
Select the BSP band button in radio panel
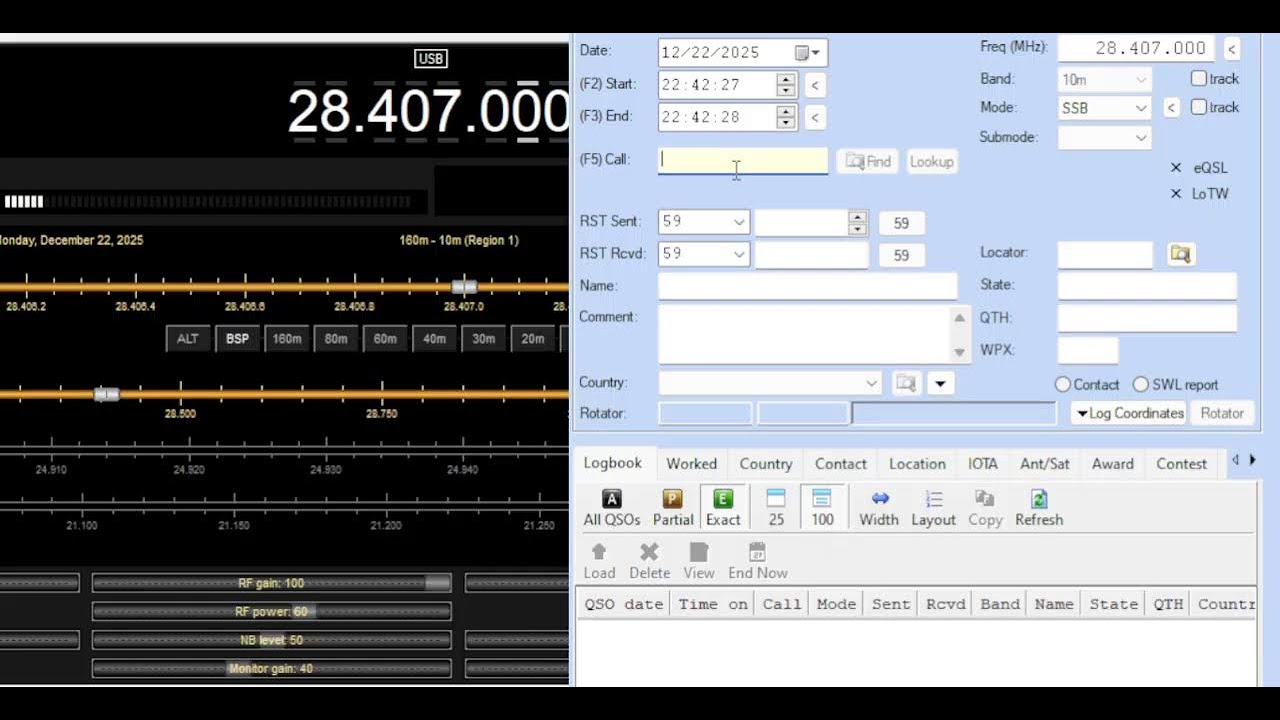click(237, 339)
